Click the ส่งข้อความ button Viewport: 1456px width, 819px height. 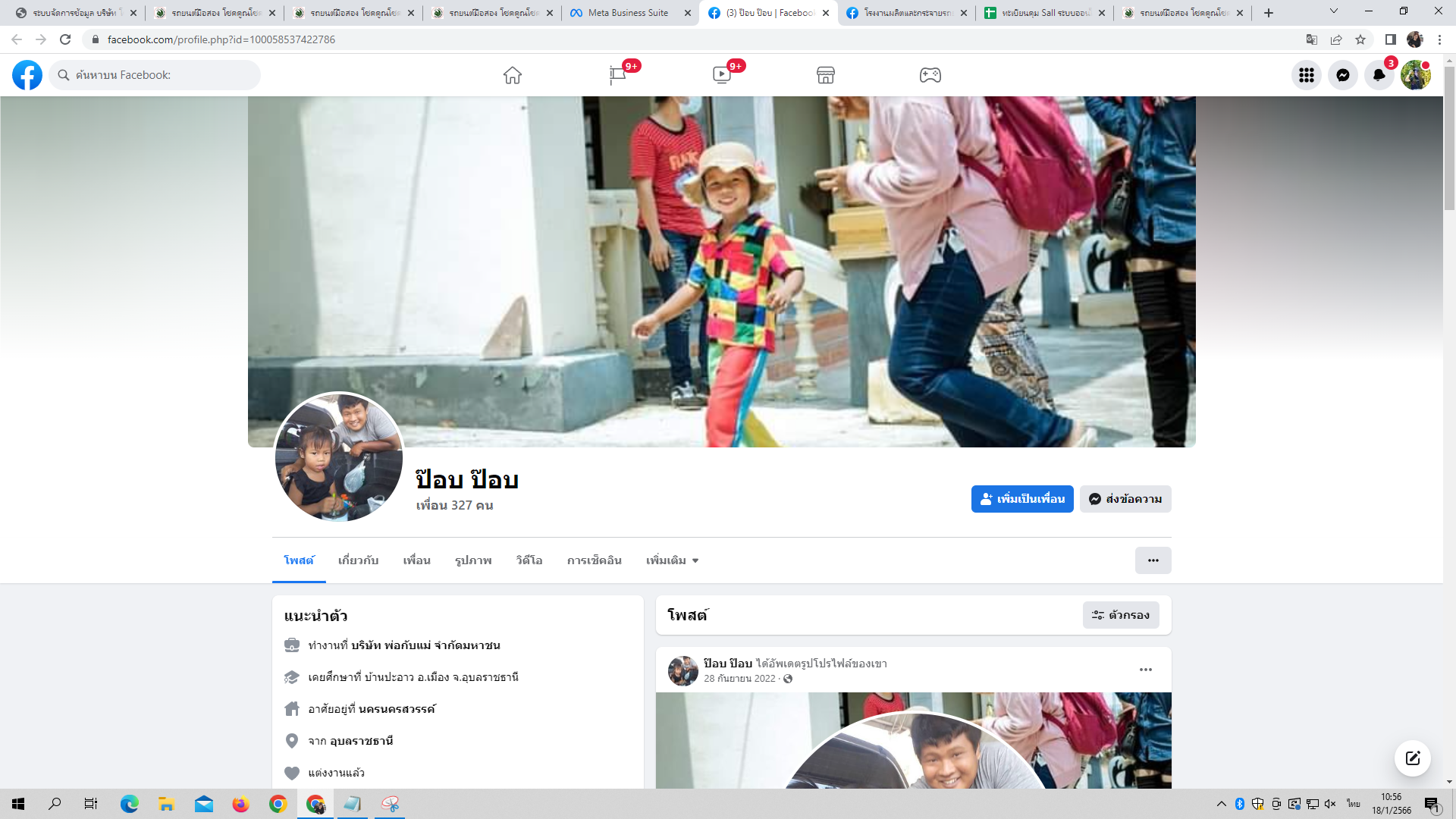pyautogui.click(x=1125, y=499)
